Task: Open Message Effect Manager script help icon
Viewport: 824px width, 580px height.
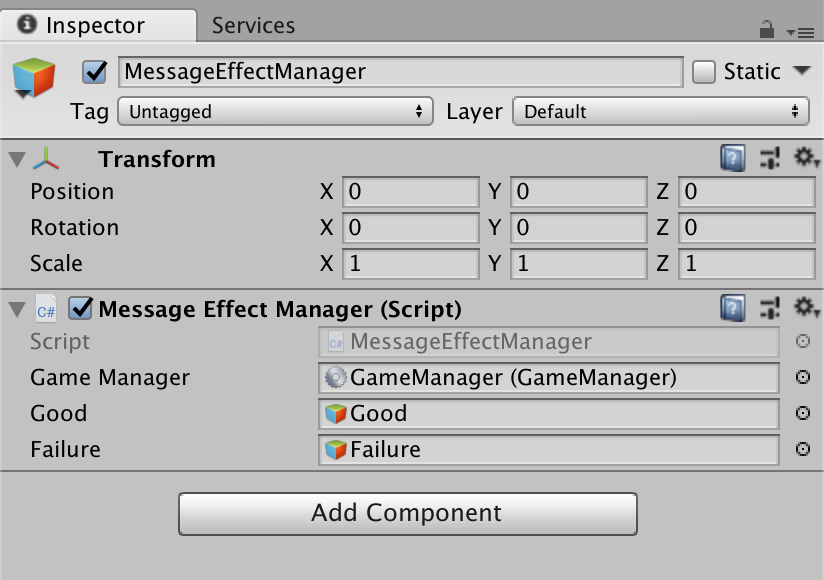Action: coord(733,308)
